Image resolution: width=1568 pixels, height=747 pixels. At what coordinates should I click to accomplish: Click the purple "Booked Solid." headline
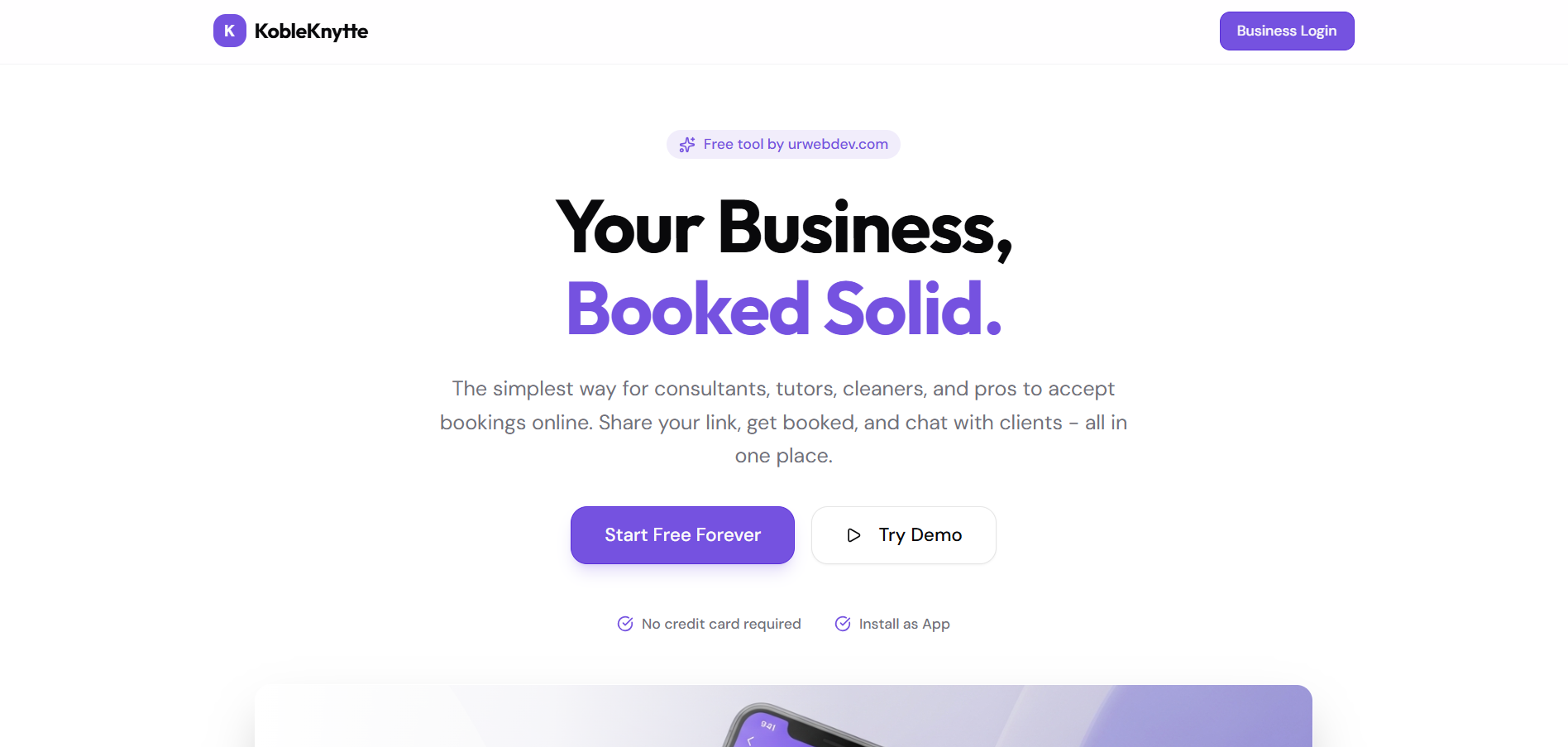point(783,309)
